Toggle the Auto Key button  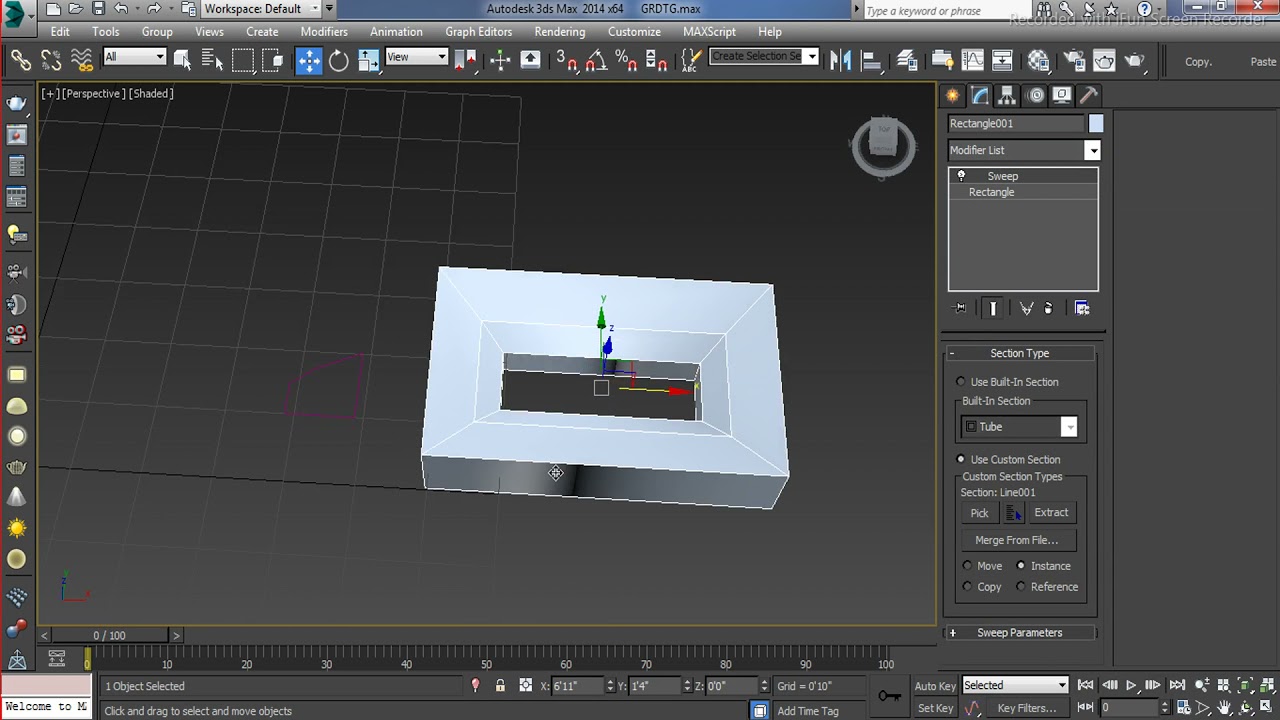[x=935, y=686]
